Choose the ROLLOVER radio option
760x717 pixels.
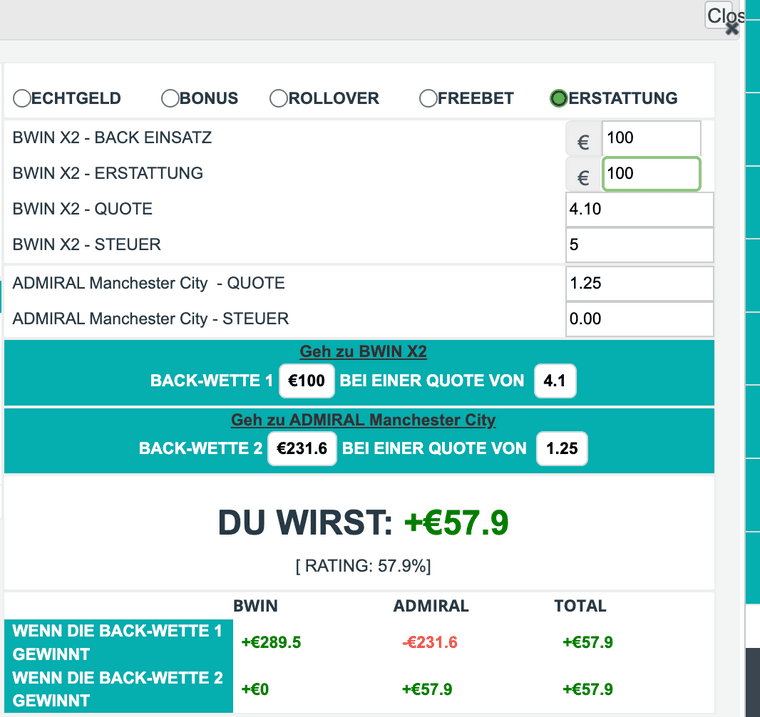pyautogui.click(x=279, y=98)
